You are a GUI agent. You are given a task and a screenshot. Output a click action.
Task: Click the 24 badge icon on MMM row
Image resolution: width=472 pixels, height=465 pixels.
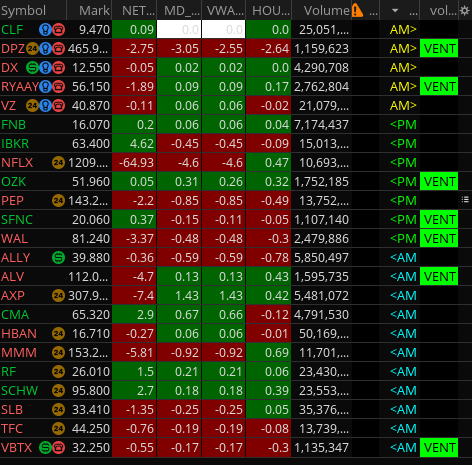58,353
